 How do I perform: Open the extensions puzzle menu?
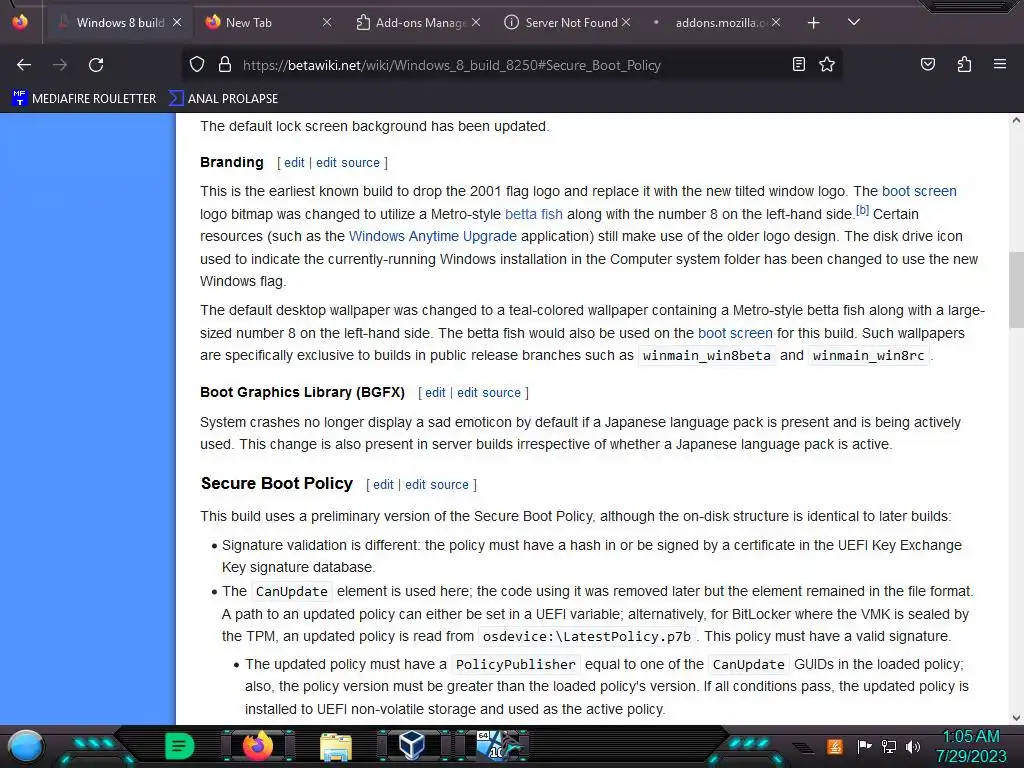pyautogui.click(x=964, y=64)
